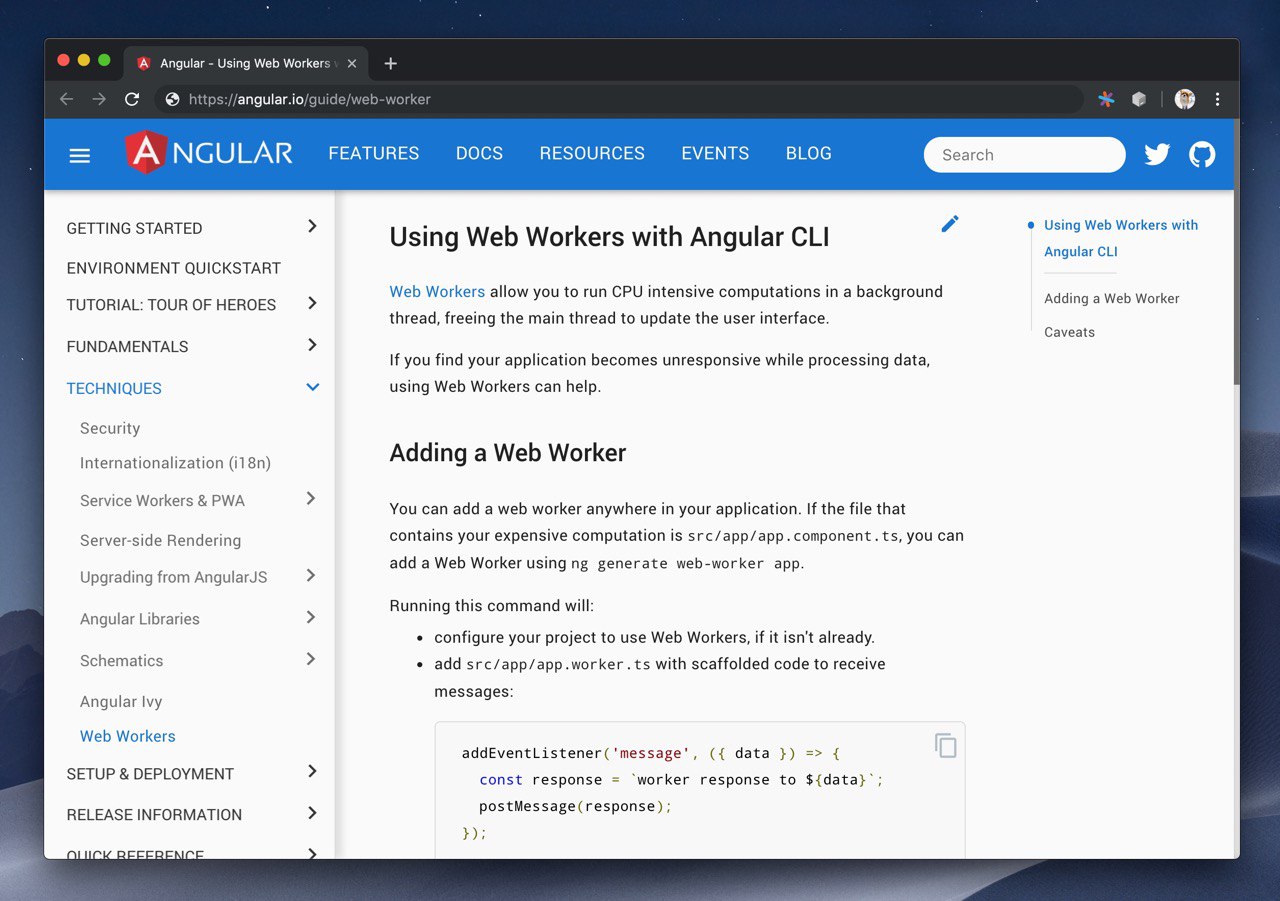
Task: Open the cube browser extension icon
Action: [1138, 99]
